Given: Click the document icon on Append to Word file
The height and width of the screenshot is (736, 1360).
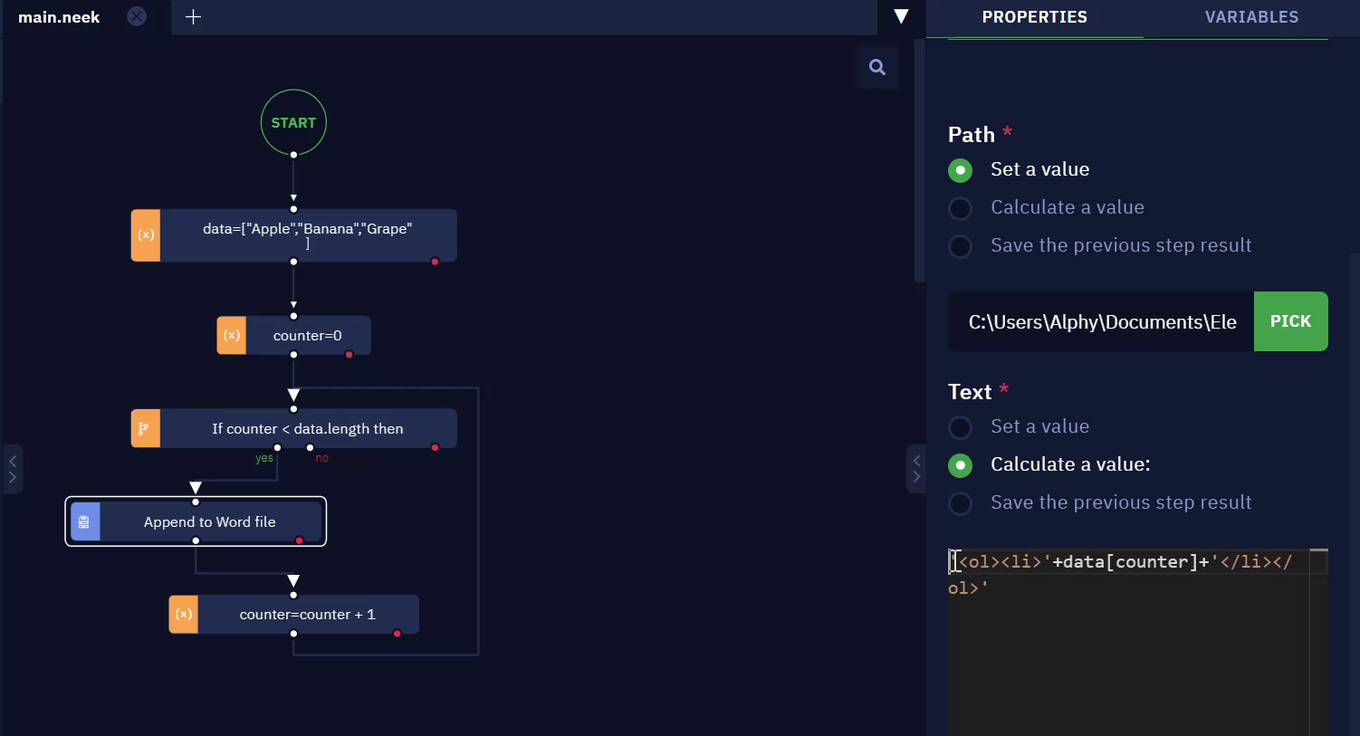Looking at the screenshot, I should click(85, 522).
